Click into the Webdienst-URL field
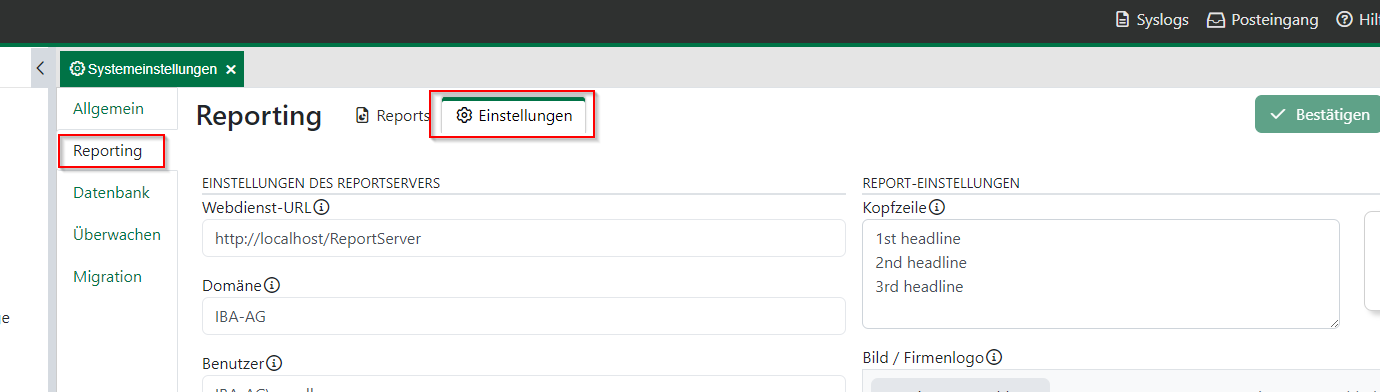This screenshot has height=392, width=1380. click(523, 238)
